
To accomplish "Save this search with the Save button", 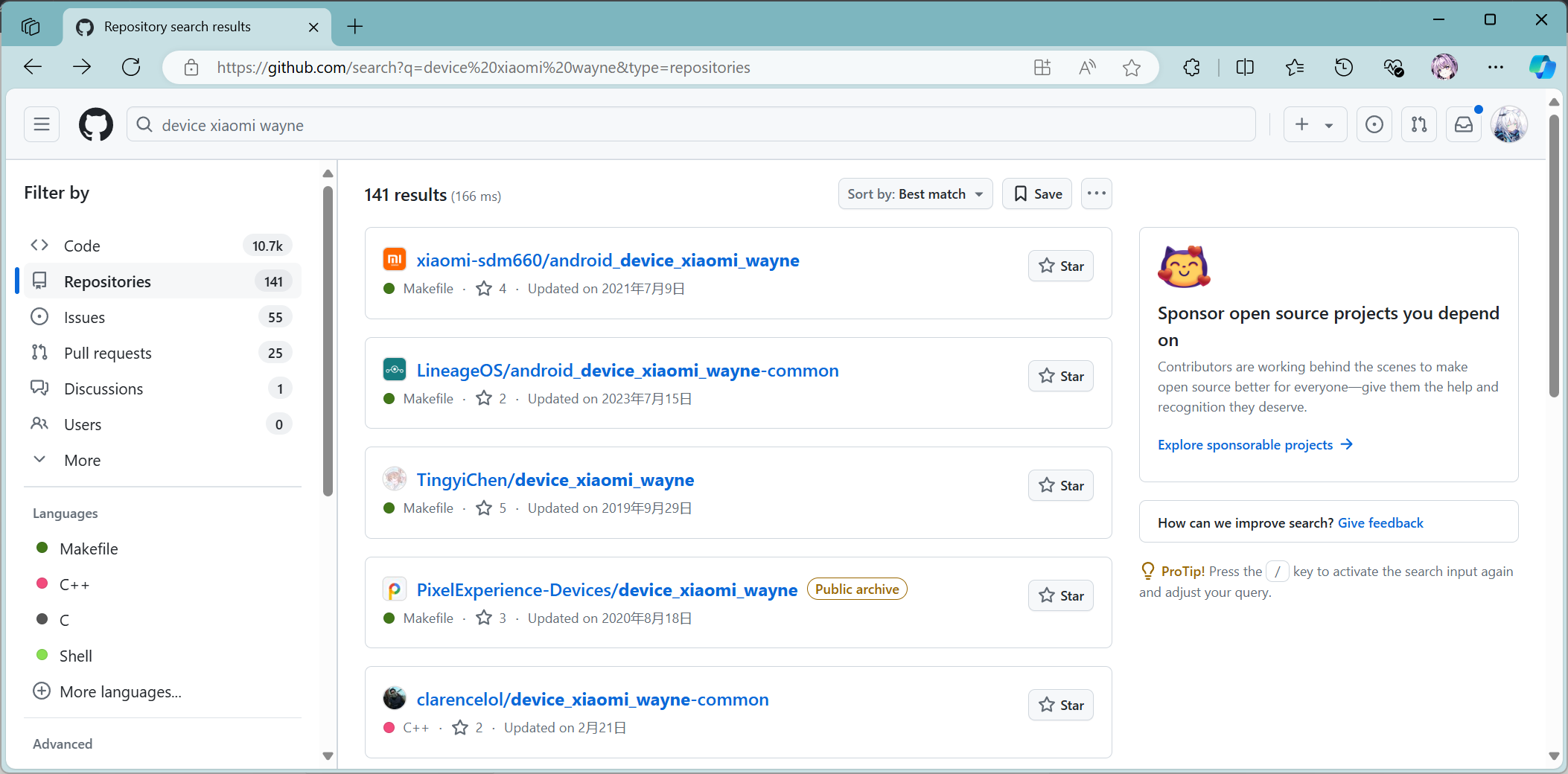I will (1037, 193).
